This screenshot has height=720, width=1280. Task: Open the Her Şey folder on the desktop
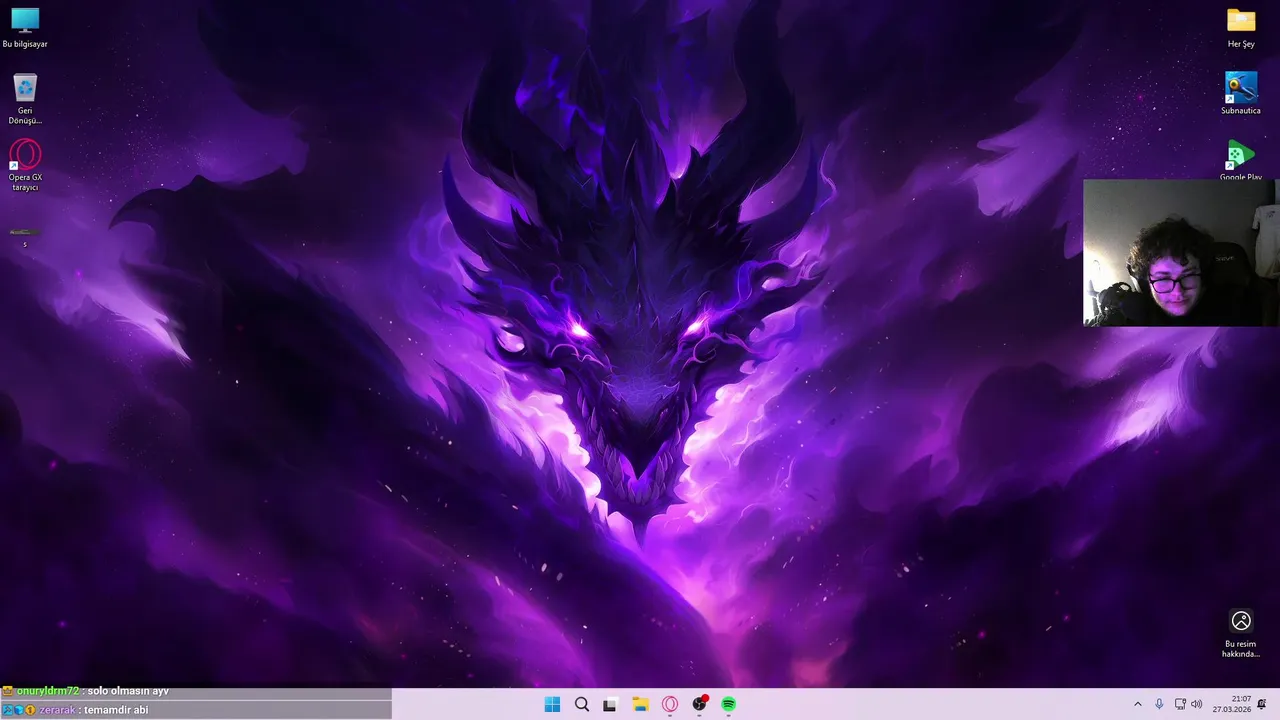pyautogui.click(x=1241, y=28)
